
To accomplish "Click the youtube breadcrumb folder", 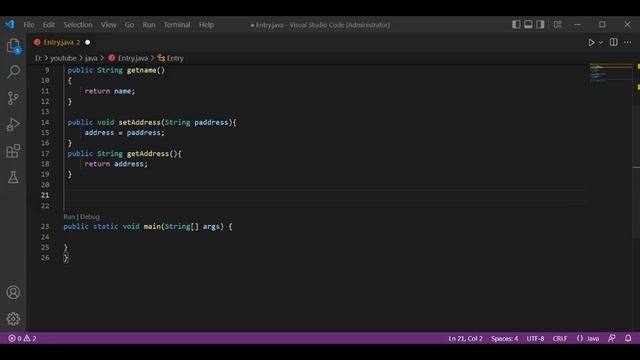I will click(x=63, y=58).
